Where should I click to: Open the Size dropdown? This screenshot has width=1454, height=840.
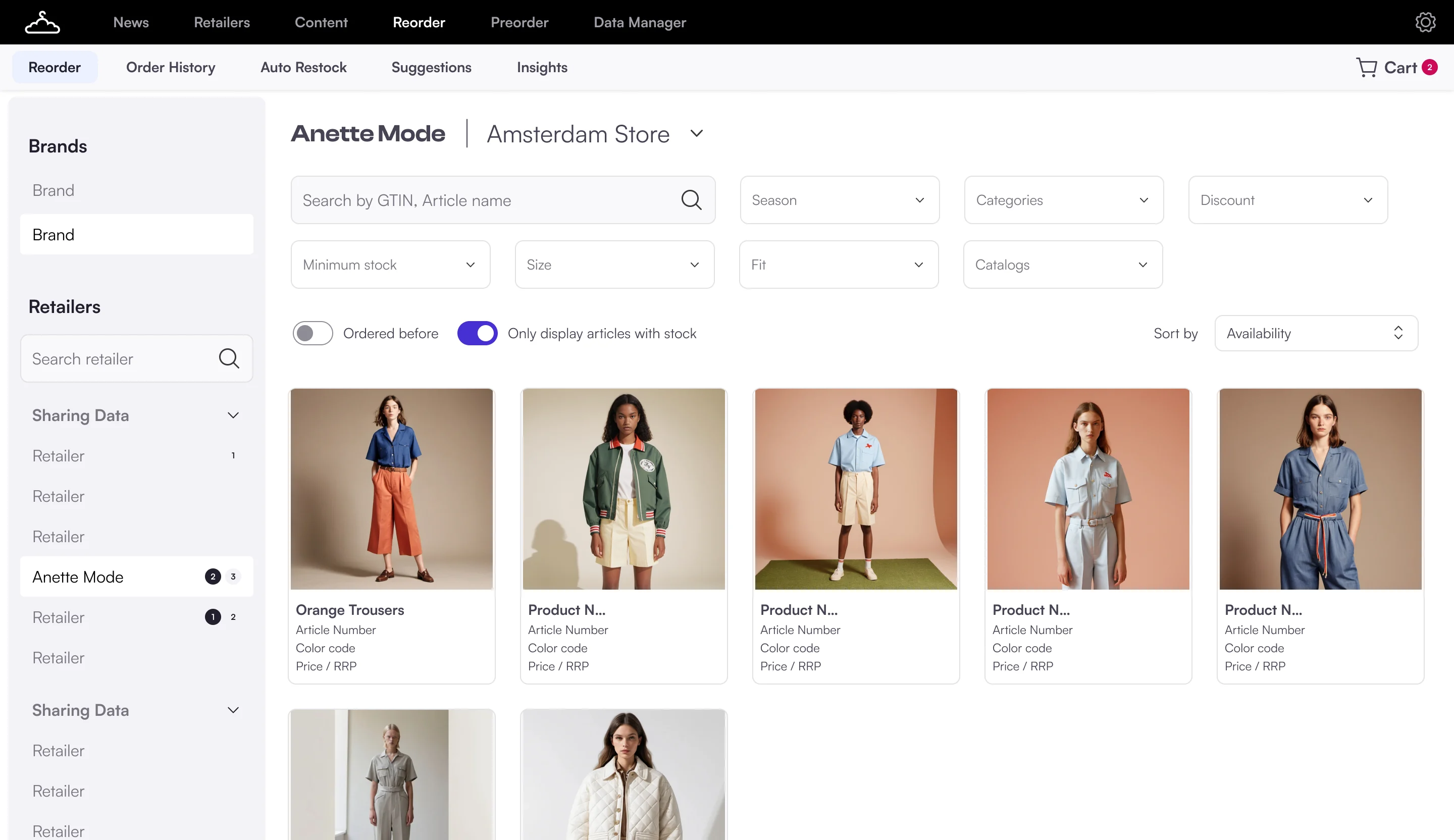pos(614,265)
